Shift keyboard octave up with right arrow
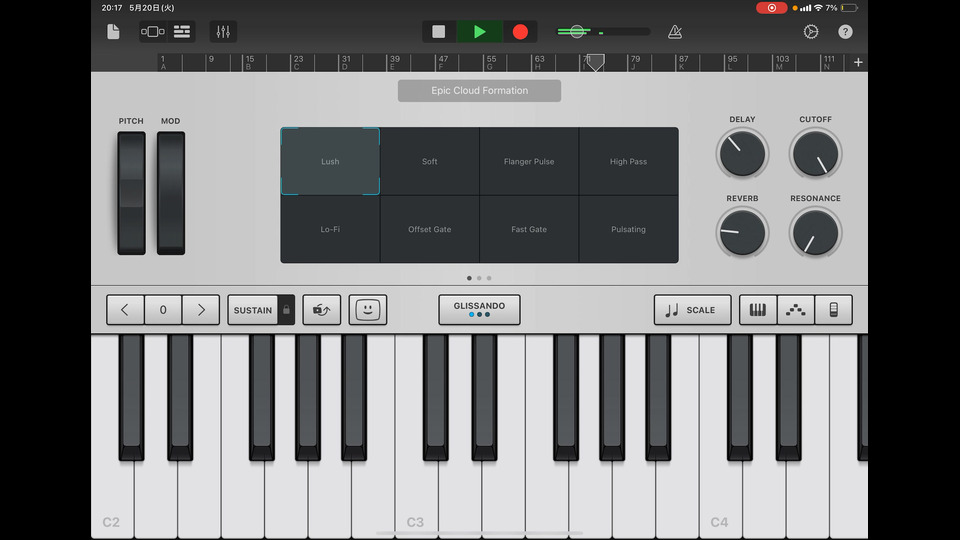Image resolution: width=960 pixels, height=540 pixels. point(201,310)
